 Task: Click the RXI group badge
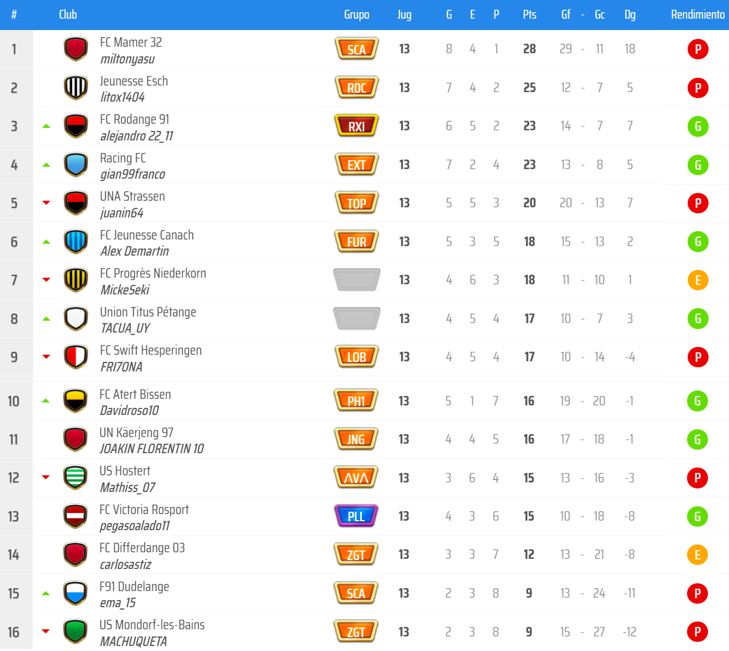pos(356,126)
